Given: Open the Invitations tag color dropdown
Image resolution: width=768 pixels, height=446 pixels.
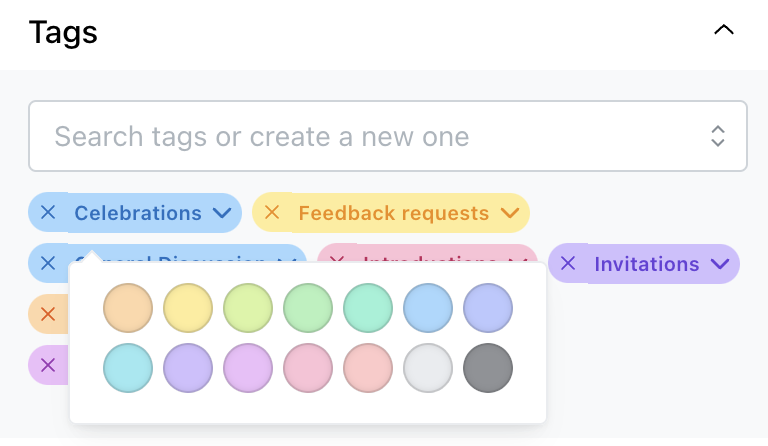Looking at the screenshot, I should point(720,264).
